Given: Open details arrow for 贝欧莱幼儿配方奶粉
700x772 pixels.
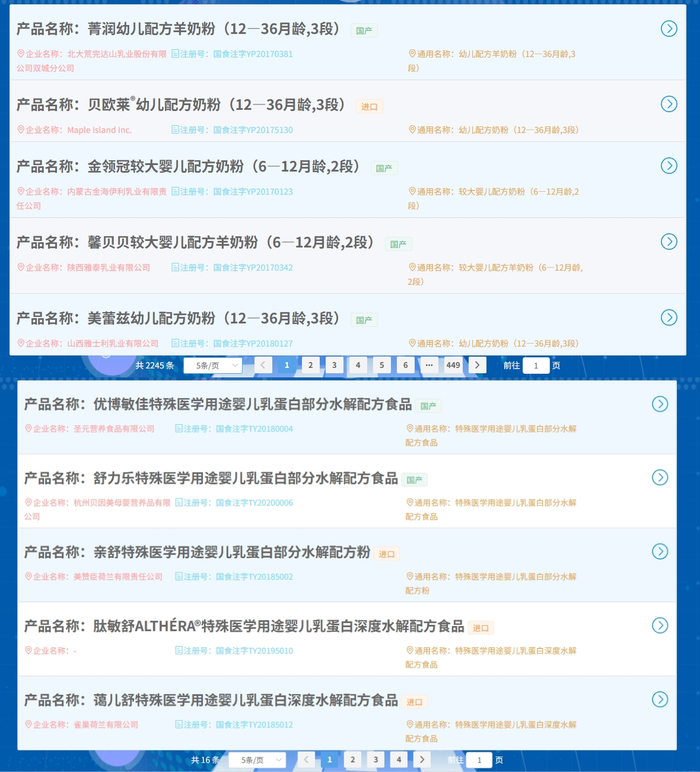Looking at the screenshot, I should 668,104.
